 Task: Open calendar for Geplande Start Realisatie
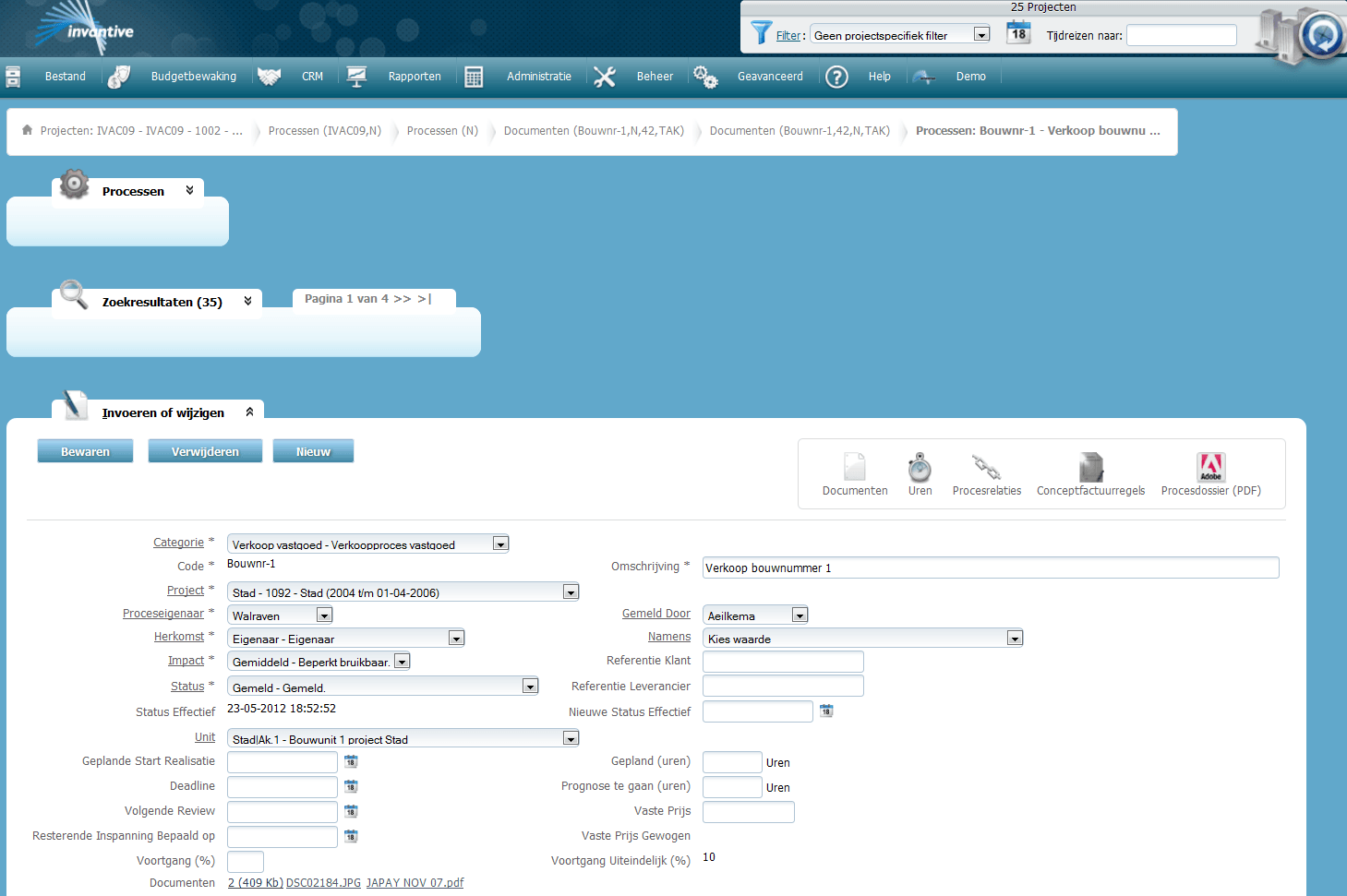point(351,761)
